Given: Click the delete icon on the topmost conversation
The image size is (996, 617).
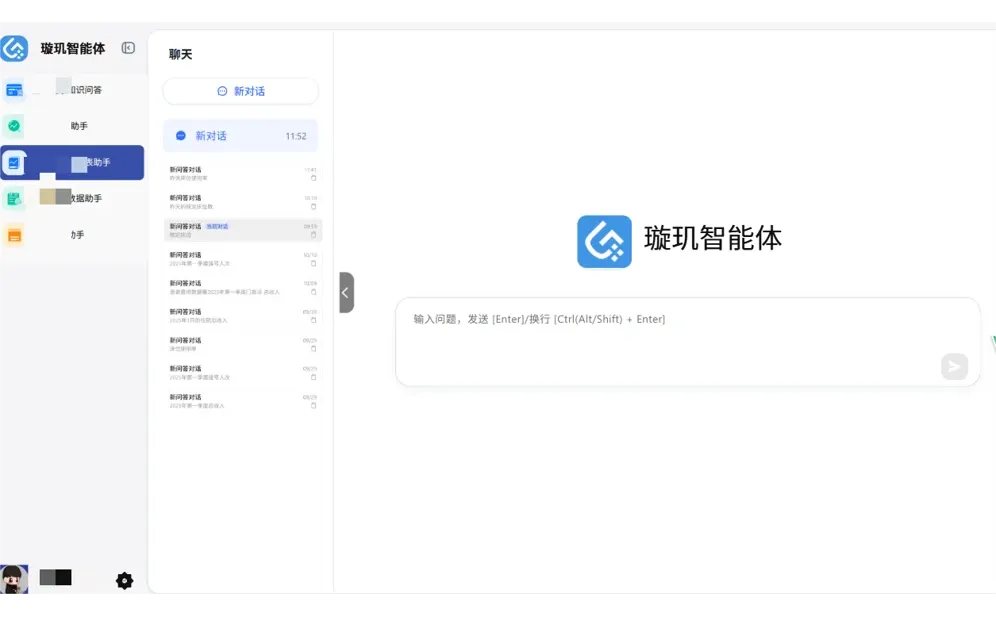Looking at the screenshot, I should pos(313,178).
